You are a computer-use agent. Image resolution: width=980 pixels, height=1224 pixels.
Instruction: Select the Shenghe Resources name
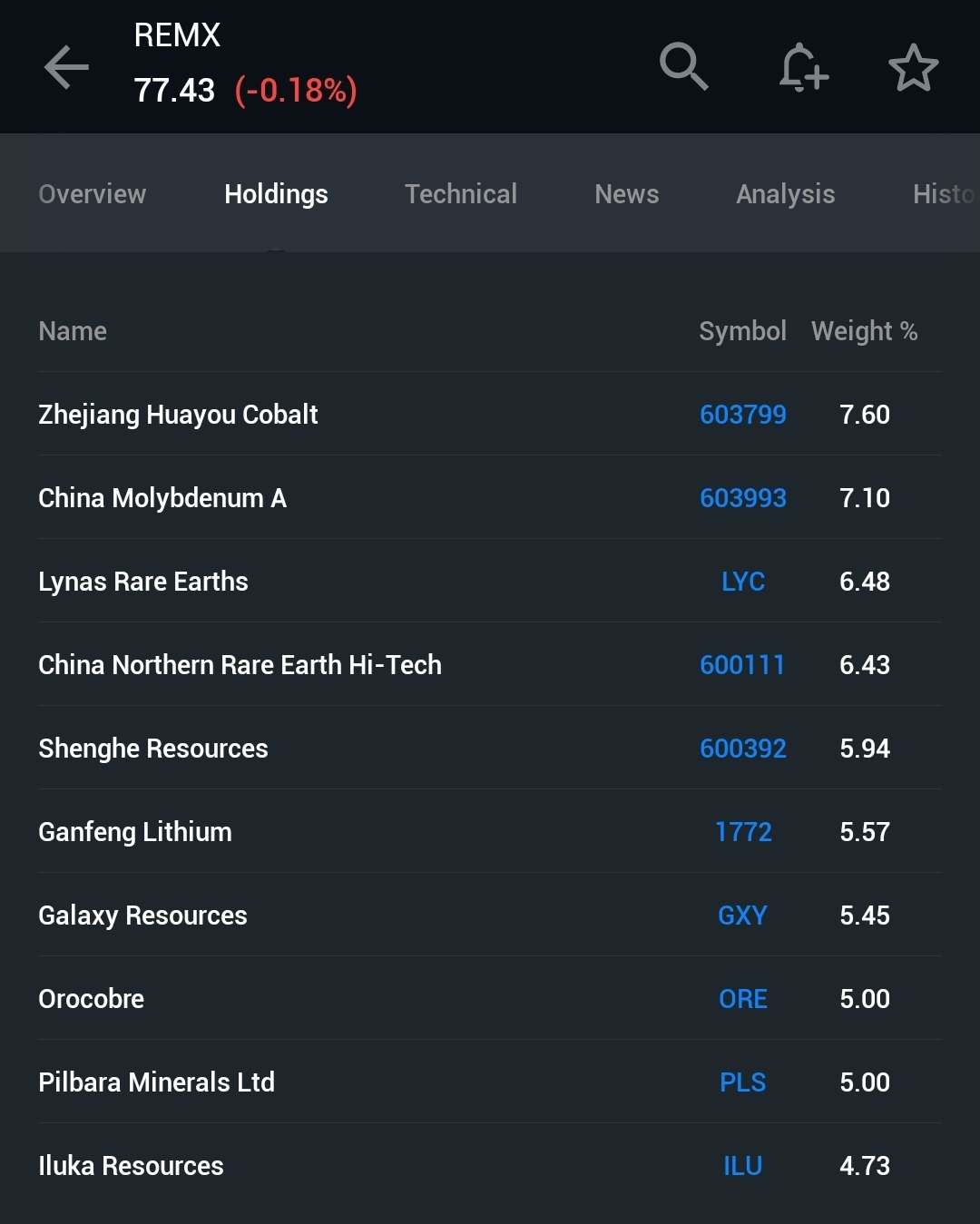tap(153, 749)
